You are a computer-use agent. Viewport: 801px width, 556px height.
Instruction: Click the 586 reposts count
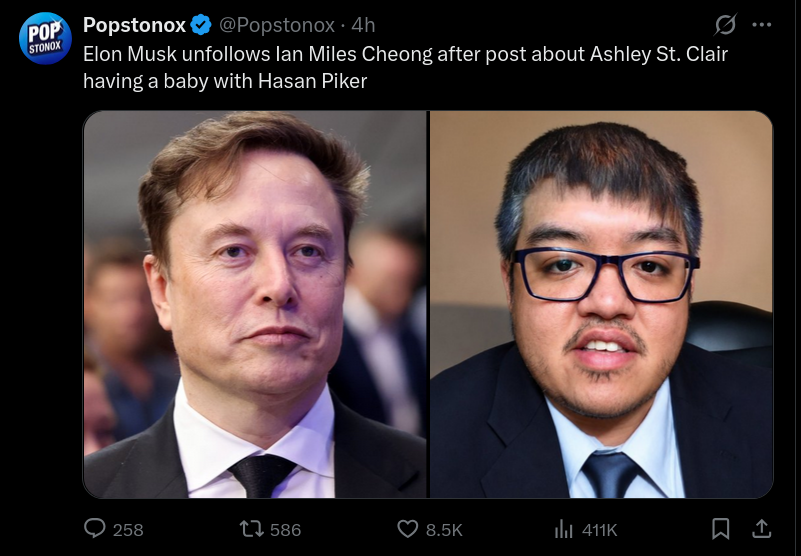click(x=285, y=530)
